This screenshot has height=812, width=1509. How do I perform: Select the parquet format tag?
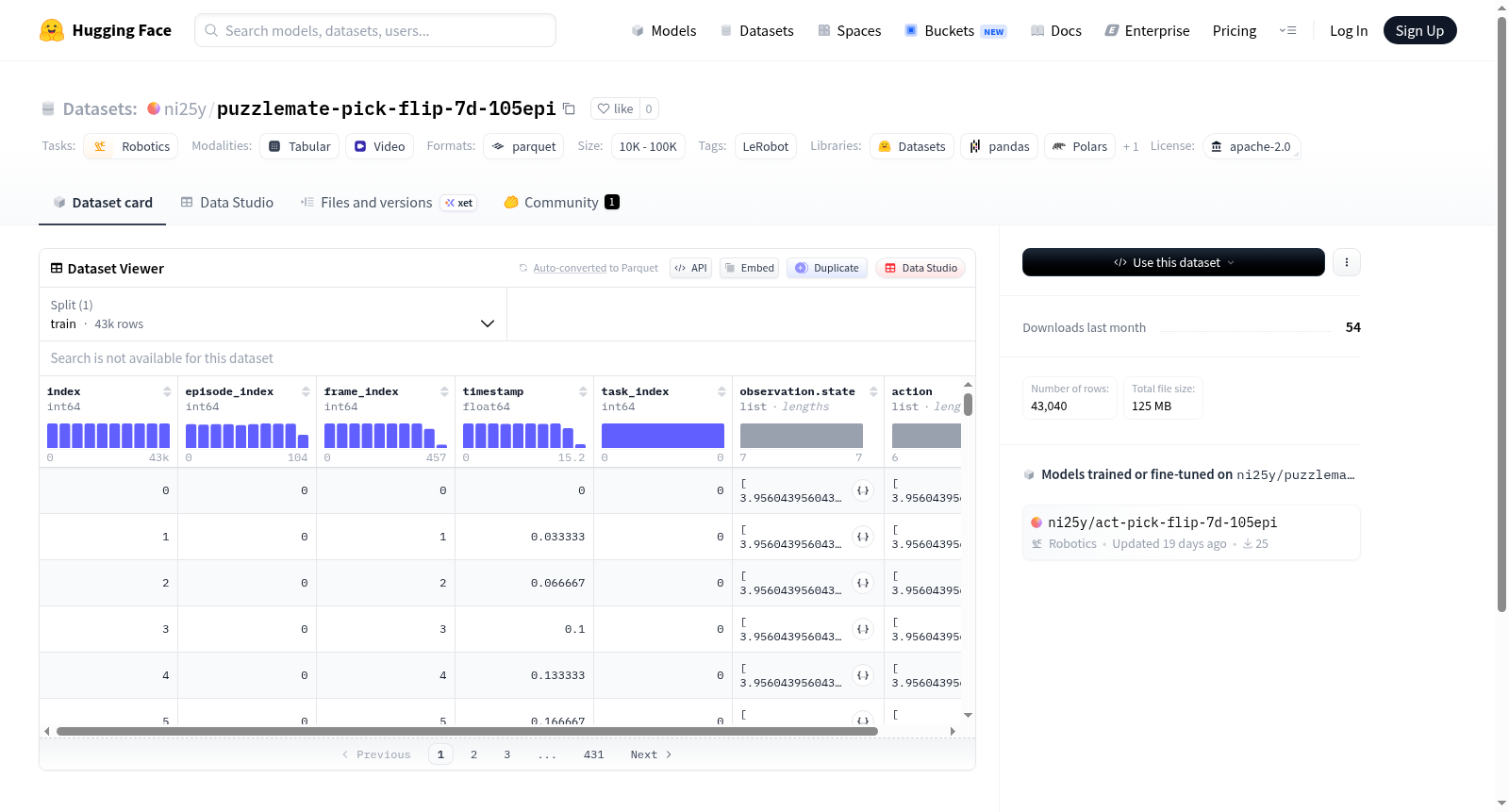pyautogui.click(x=523, y=146)
